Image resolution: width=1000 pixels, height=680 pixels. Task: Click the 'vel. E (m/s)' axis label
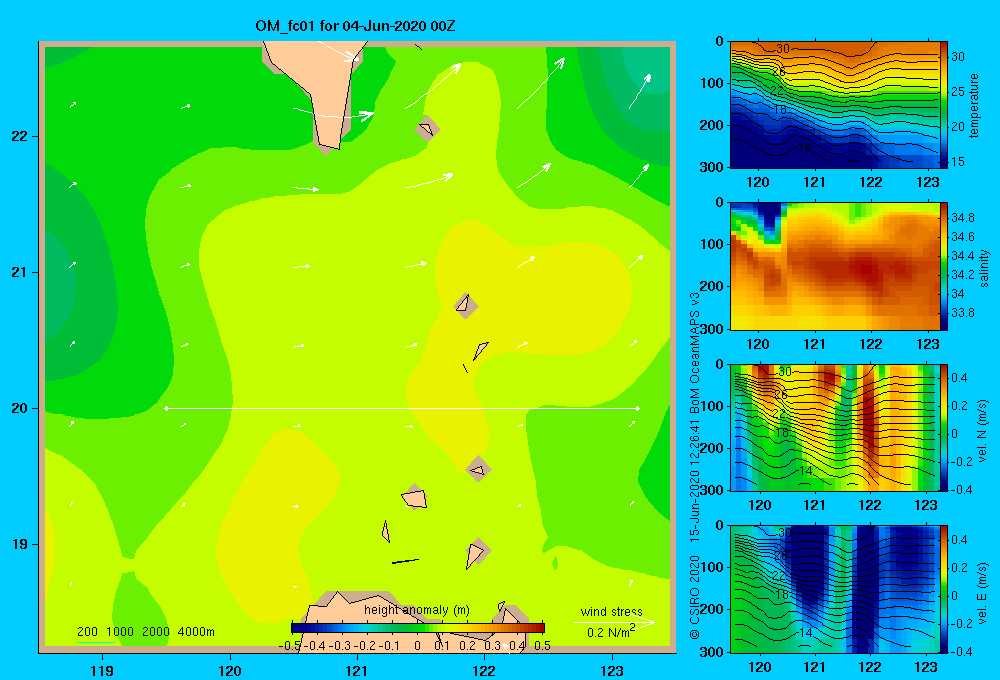pos(983,592)
